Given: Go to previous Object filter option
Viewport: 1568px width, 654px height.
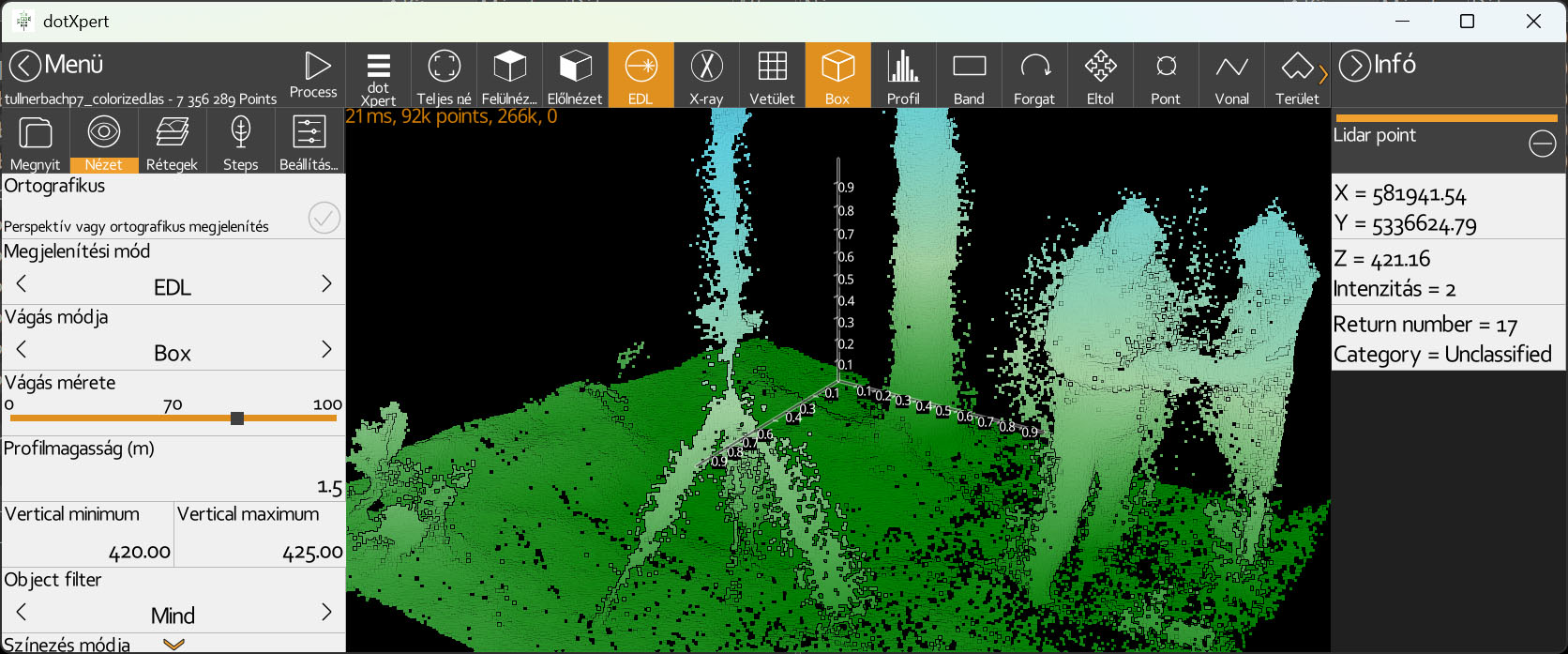Looking at the screenshot, I should click(22, 613).
